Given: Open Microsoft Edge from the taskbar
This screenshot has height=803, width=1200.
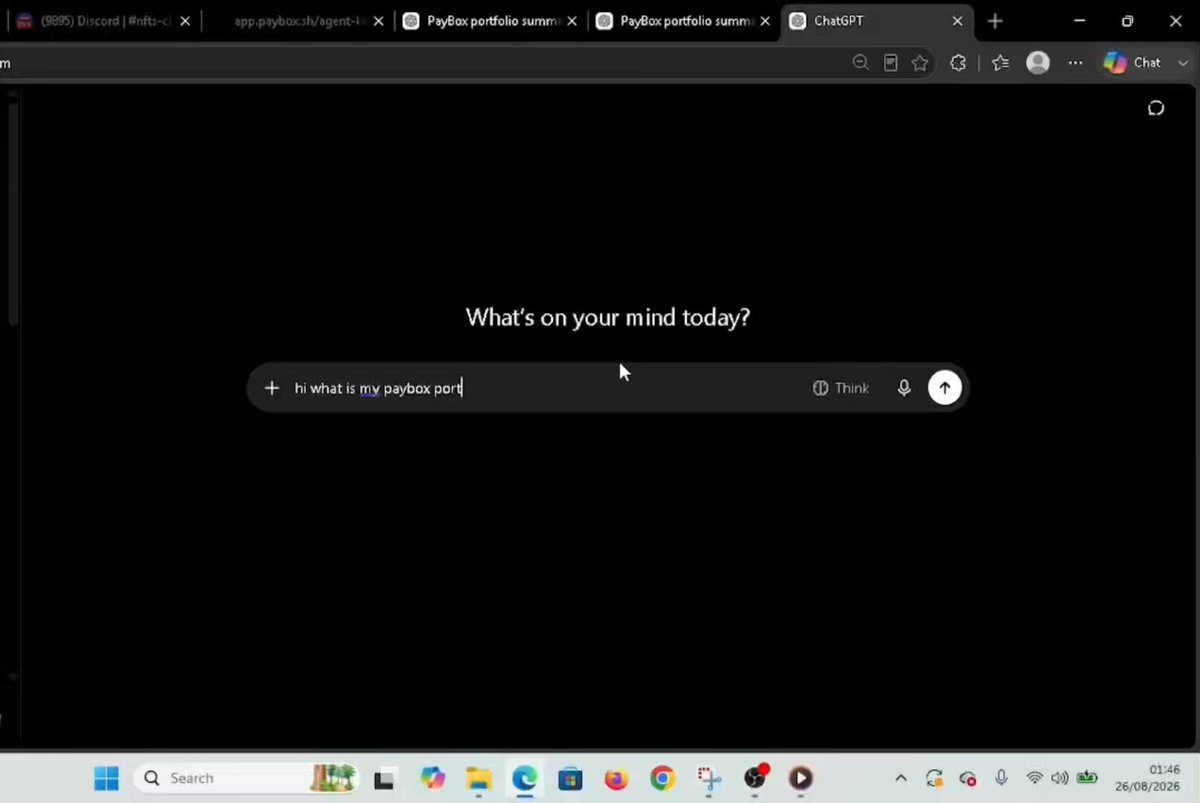Looking at the screenshot, I should point(524,778).
